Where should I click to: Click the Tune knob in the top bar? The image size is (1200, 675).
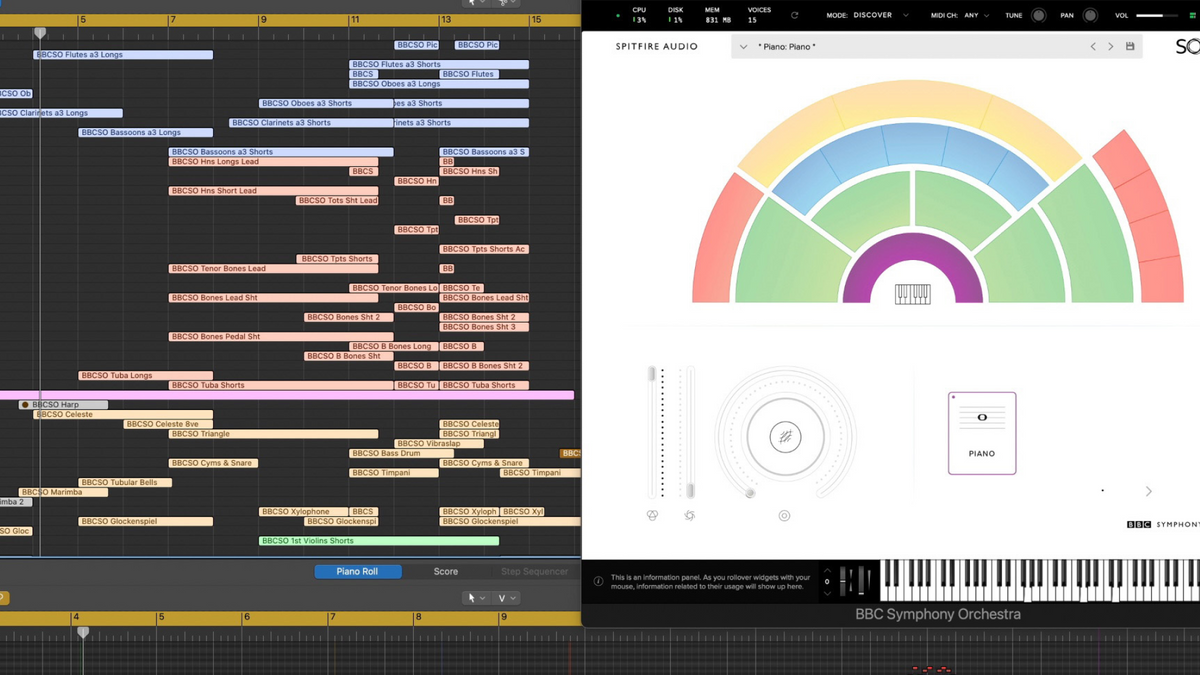1038,15
